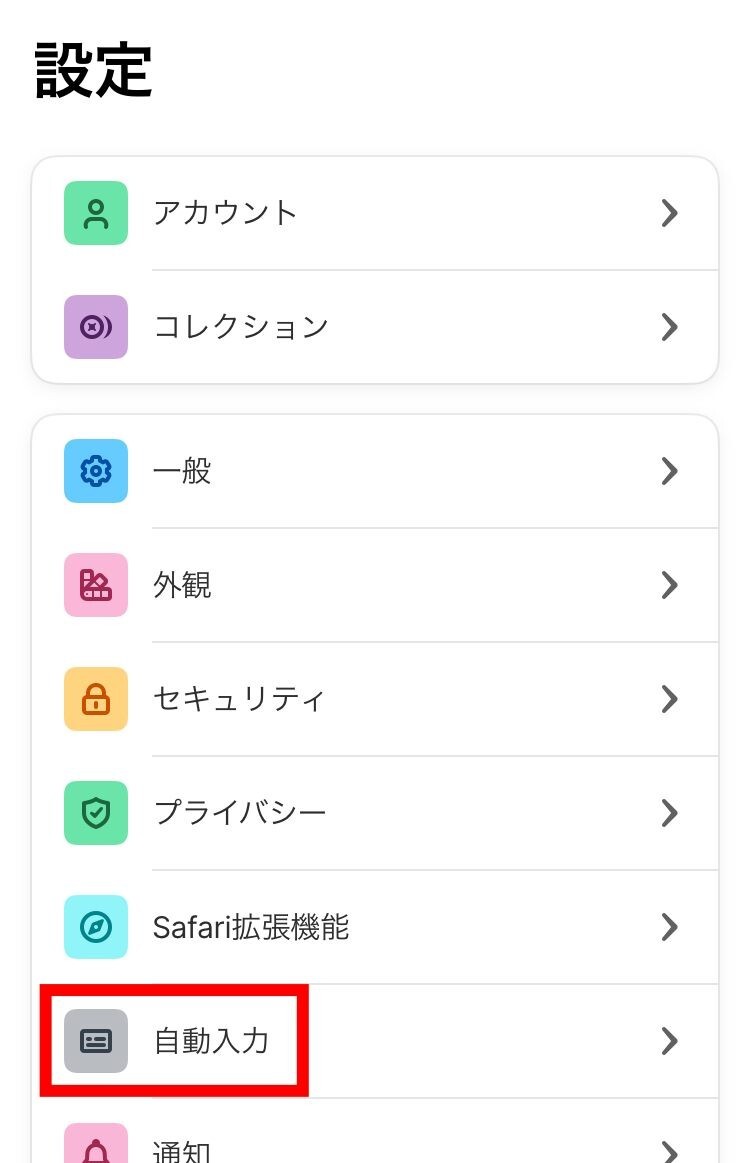The width and height of the screenshot is (750, 1163).
Task: Tap the 設定 page heading
Action: click(x=94, y=70)
